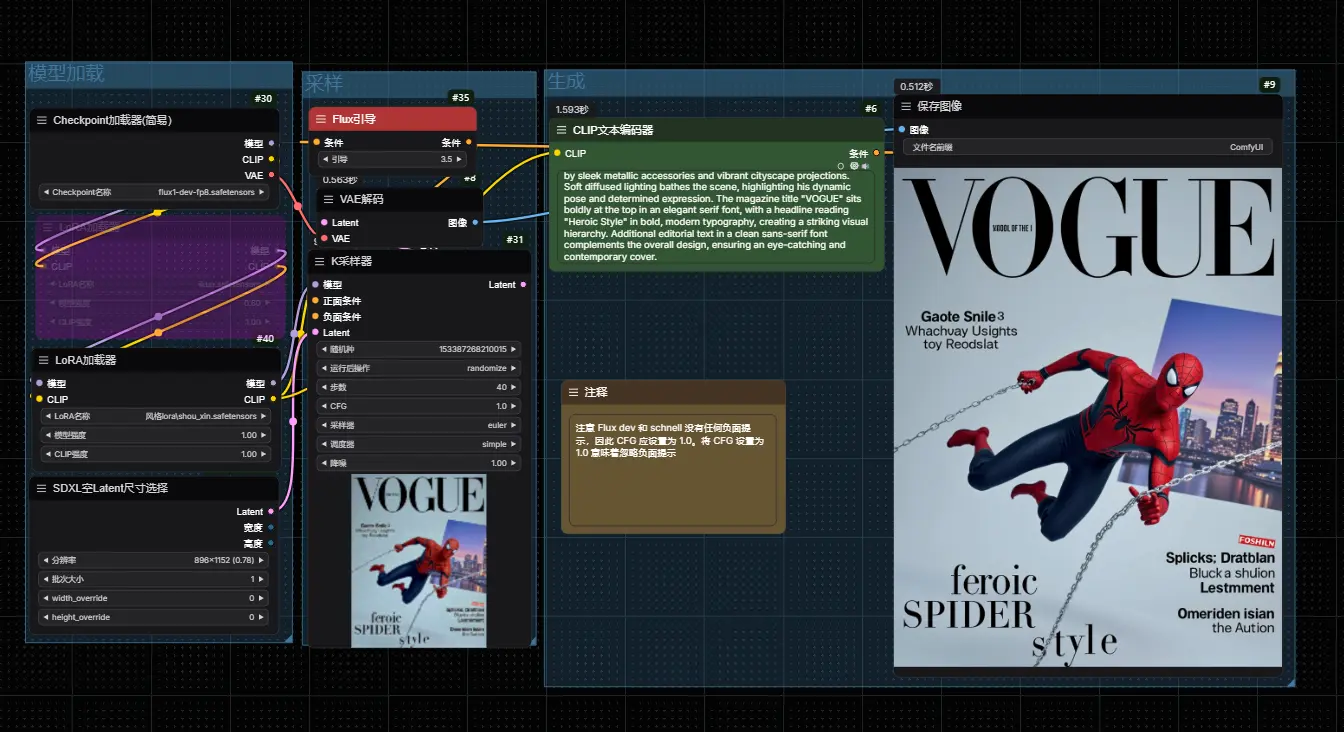Viewport: 1344px width, 732px height.
Task: Open the Checkpoint名称 model selector
Action: (154, 192)
